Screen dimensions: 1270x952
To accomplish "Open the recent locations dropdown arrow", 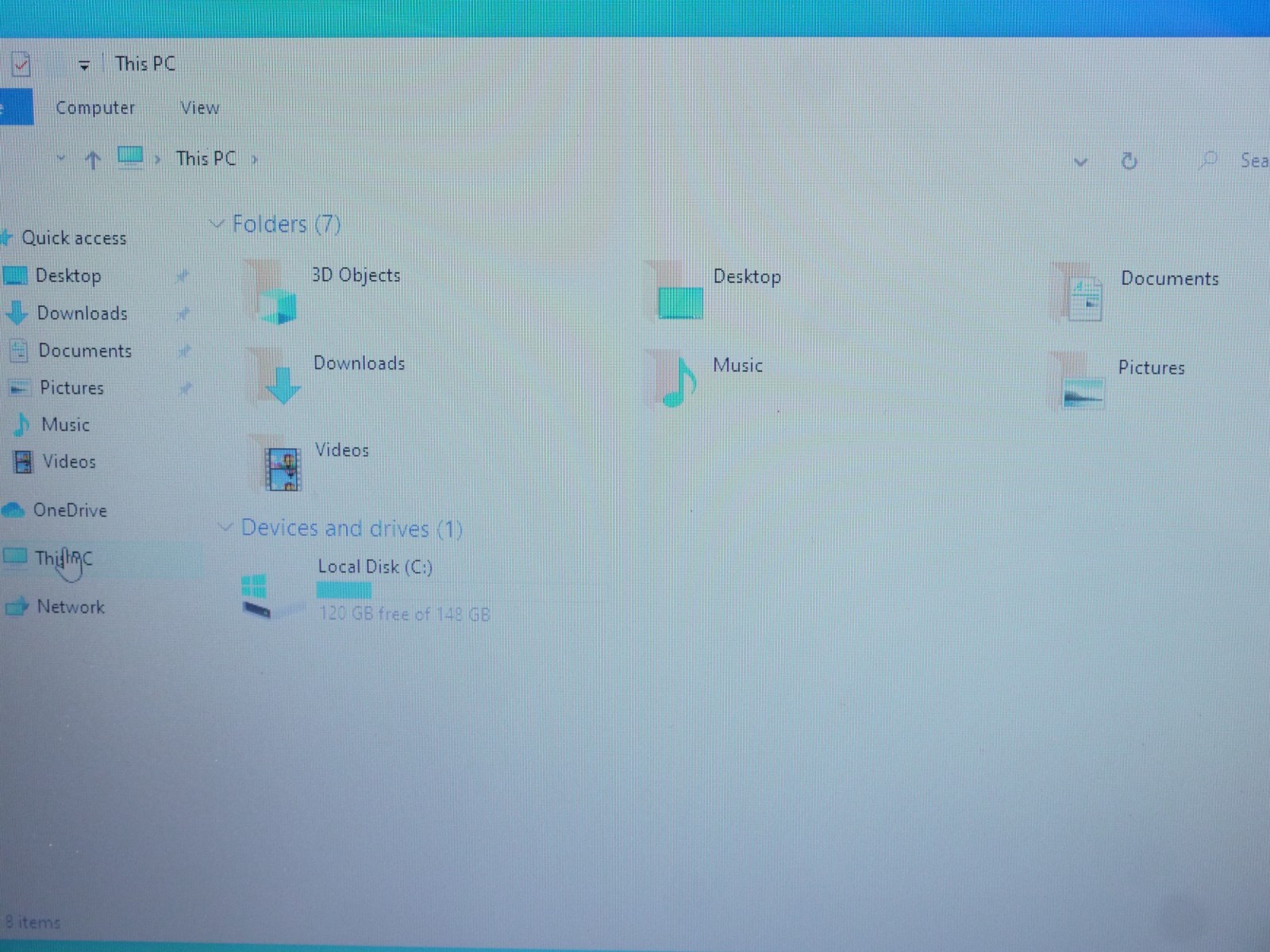I will [x=60, y=159].
